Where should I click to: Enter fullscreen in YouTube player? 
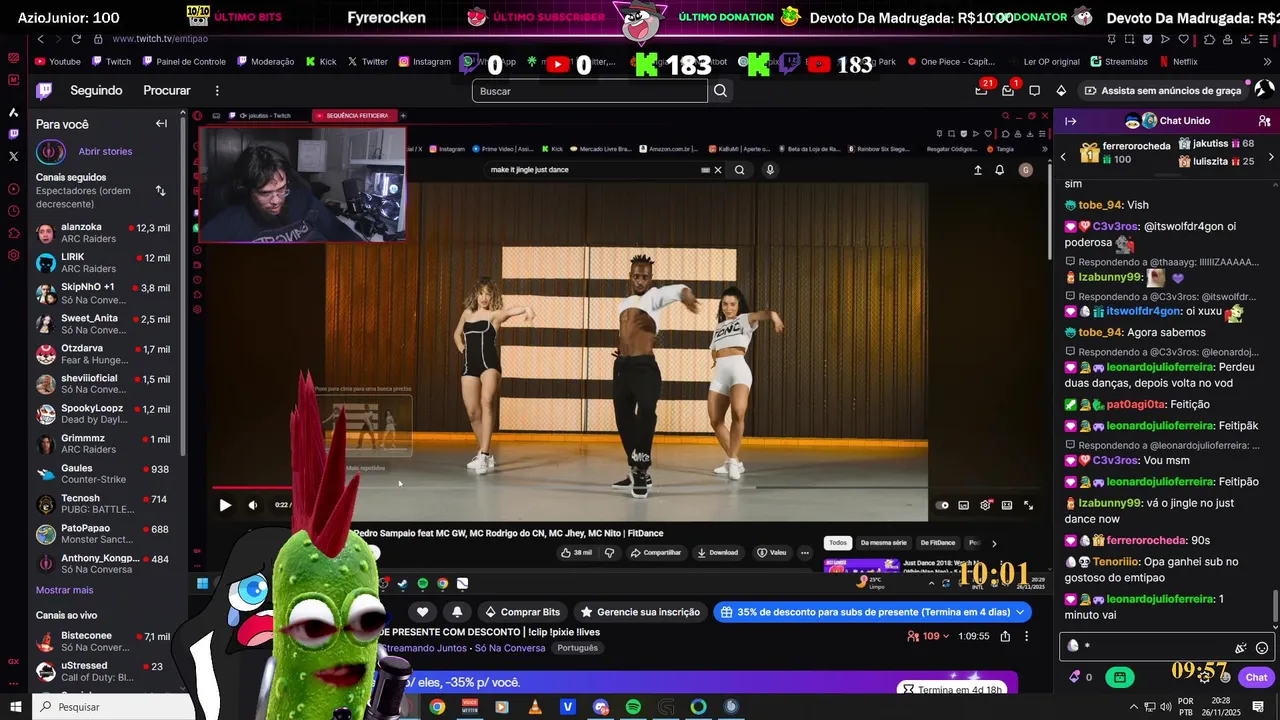tap(1028, 505)
